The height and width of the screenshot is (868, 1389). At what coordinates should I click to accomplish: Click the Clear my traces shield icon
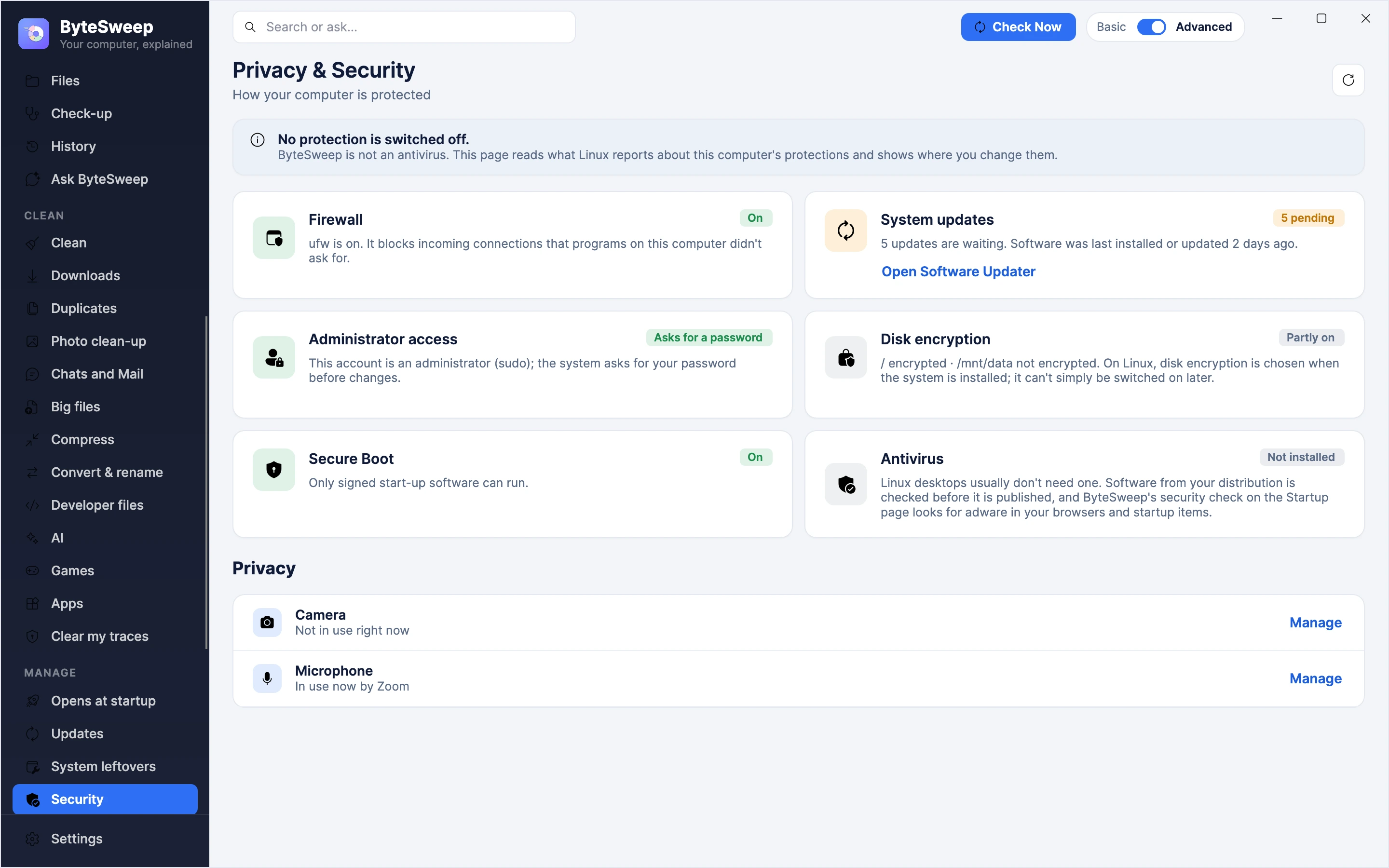tap(33, 636)
